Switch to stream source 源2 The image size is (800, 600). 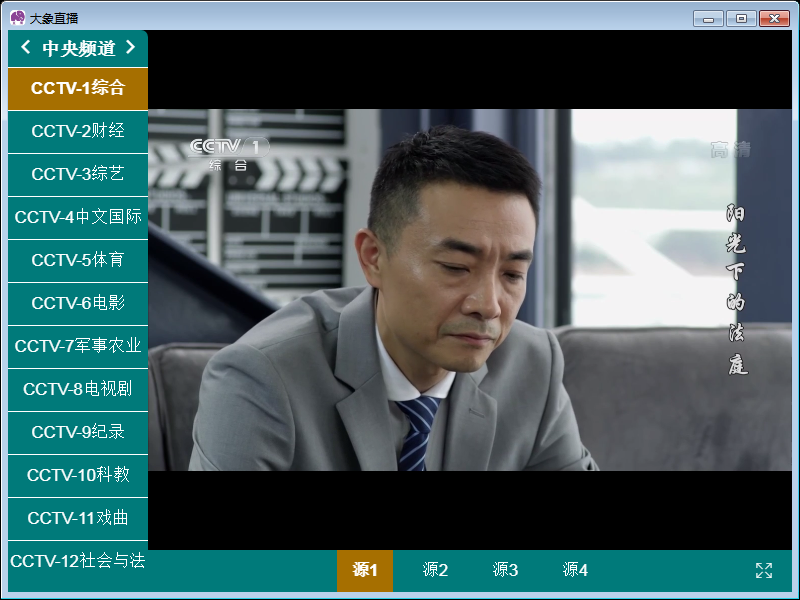pos(435,570)
